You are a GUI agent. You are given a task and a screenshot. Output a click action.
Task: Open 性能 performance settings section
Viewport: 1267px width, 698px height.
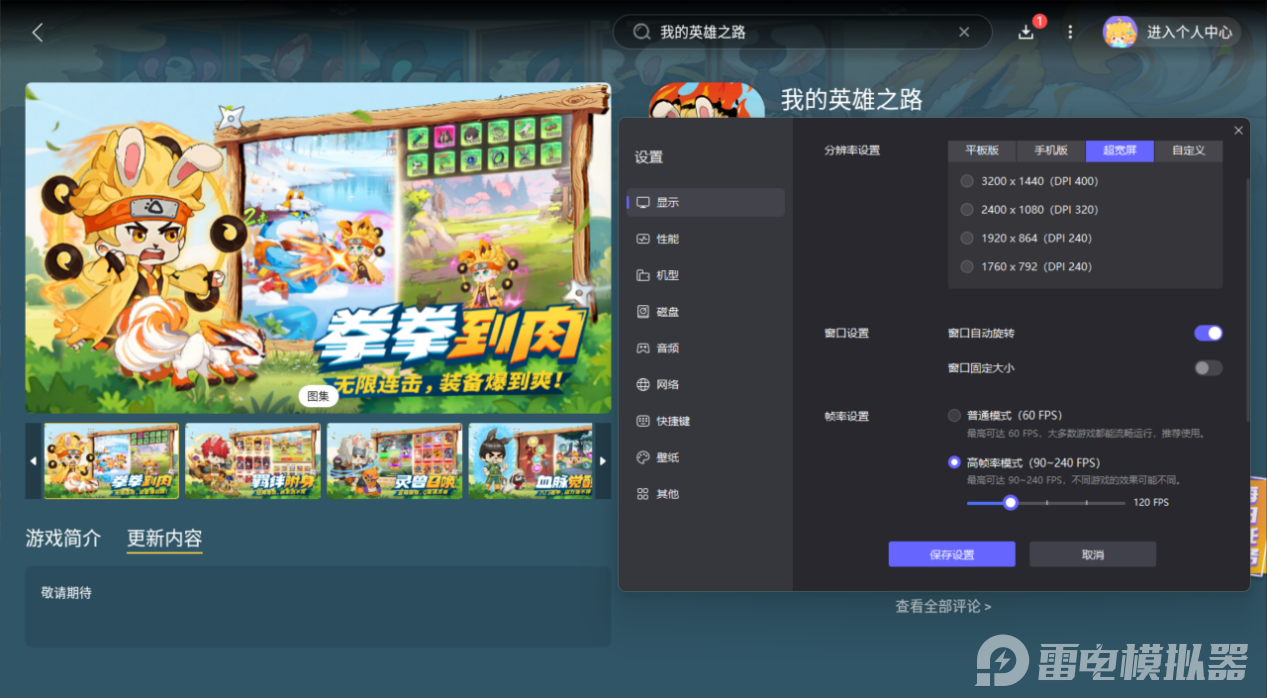point(667,239)
